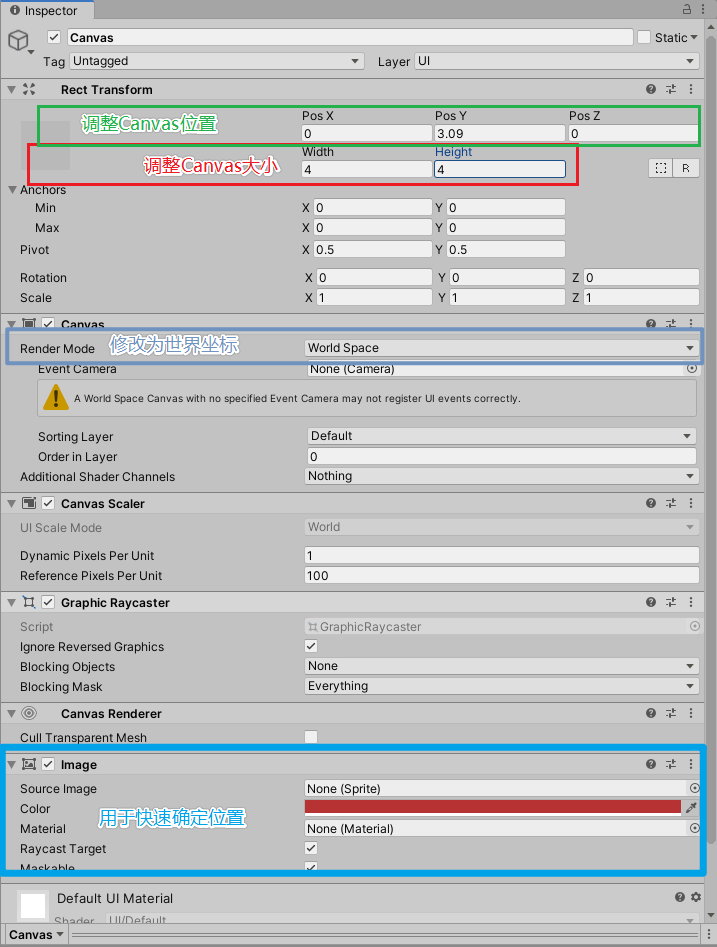Screen dimensions: 717x947
Task: Click the Image Color red swatch
Action: (493, 807)
